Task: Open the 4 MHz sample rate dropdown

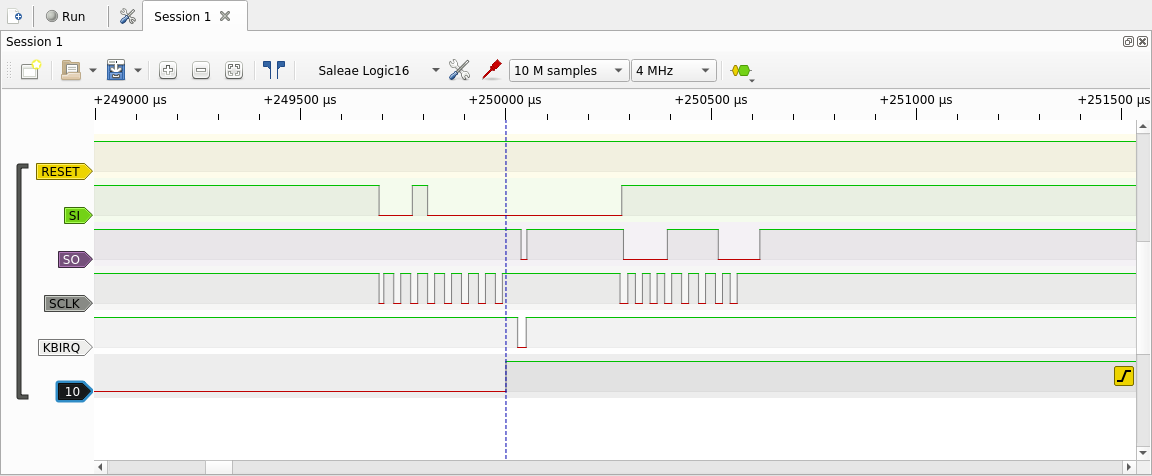Action: pyautogui.click(x=674, y=70)
